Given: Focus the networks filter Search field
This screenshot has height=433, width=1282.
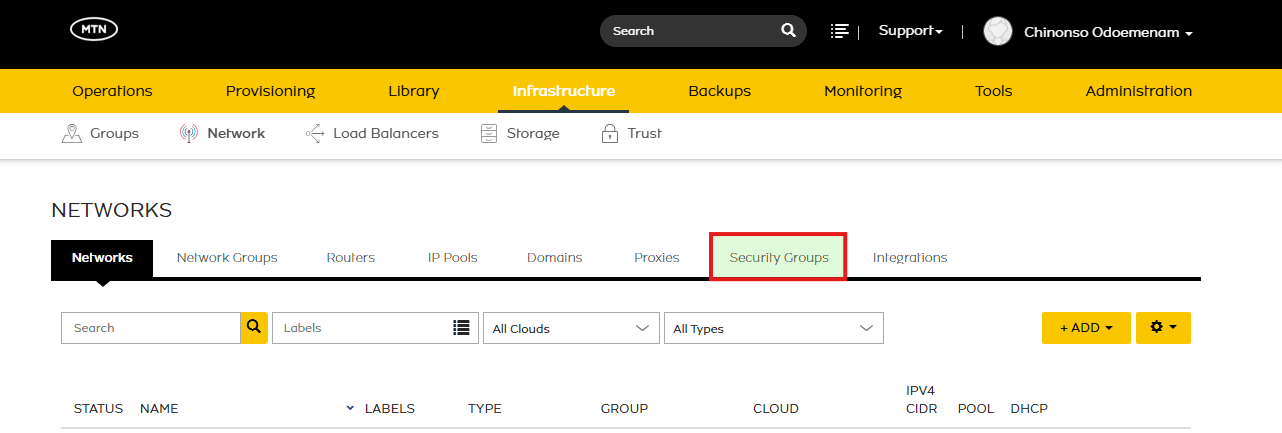Looking at the screenshot, I should click(151, 327).
